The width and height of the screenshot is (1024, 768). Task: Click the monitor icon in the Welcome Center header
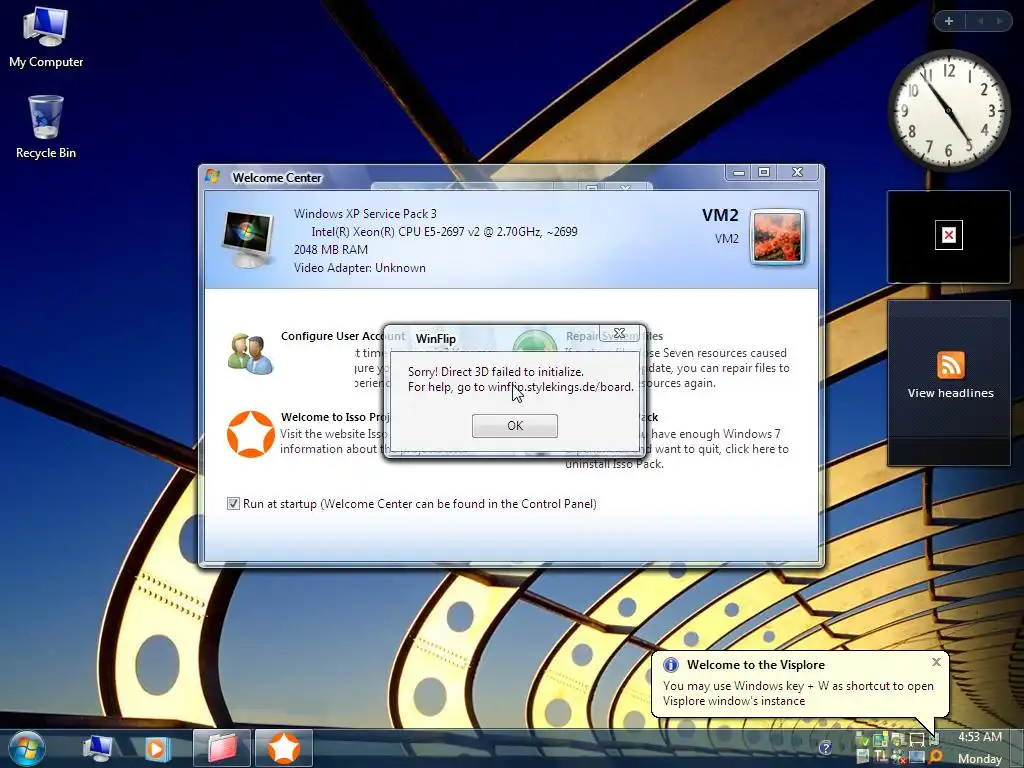pyautogui.click(x=248, y=239)
